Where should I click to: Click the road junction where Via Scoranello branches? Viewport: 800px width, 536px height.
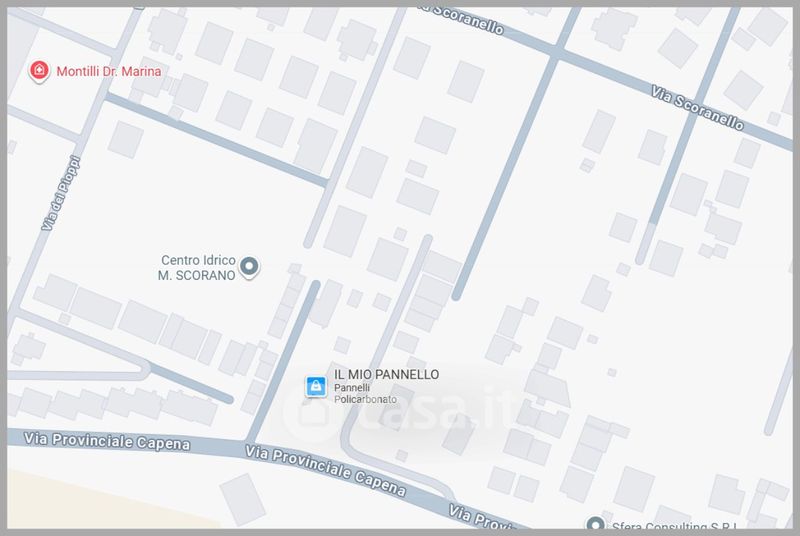[557, 52]
